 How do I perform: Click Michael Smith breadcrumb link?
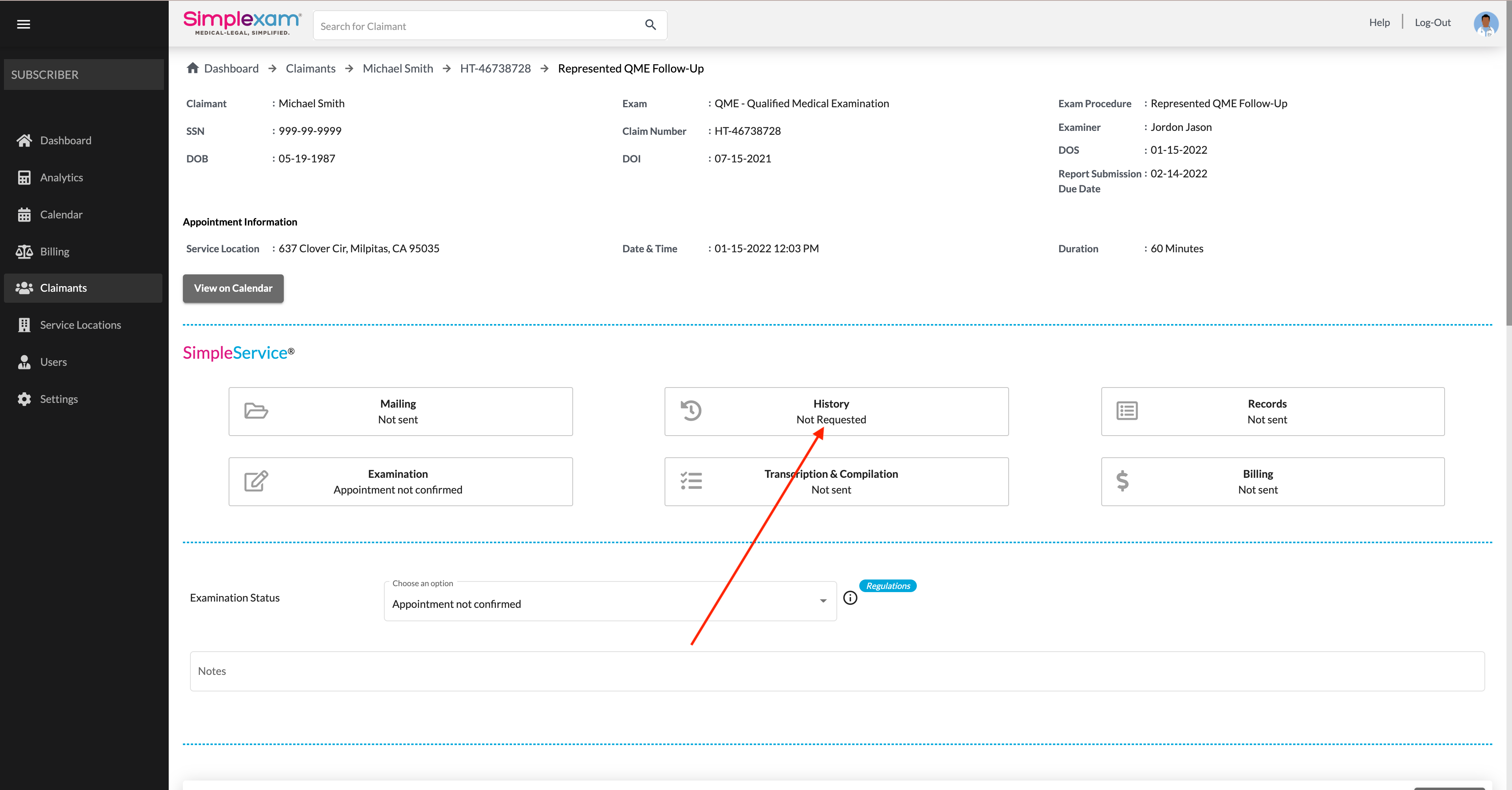pos(397,69)
